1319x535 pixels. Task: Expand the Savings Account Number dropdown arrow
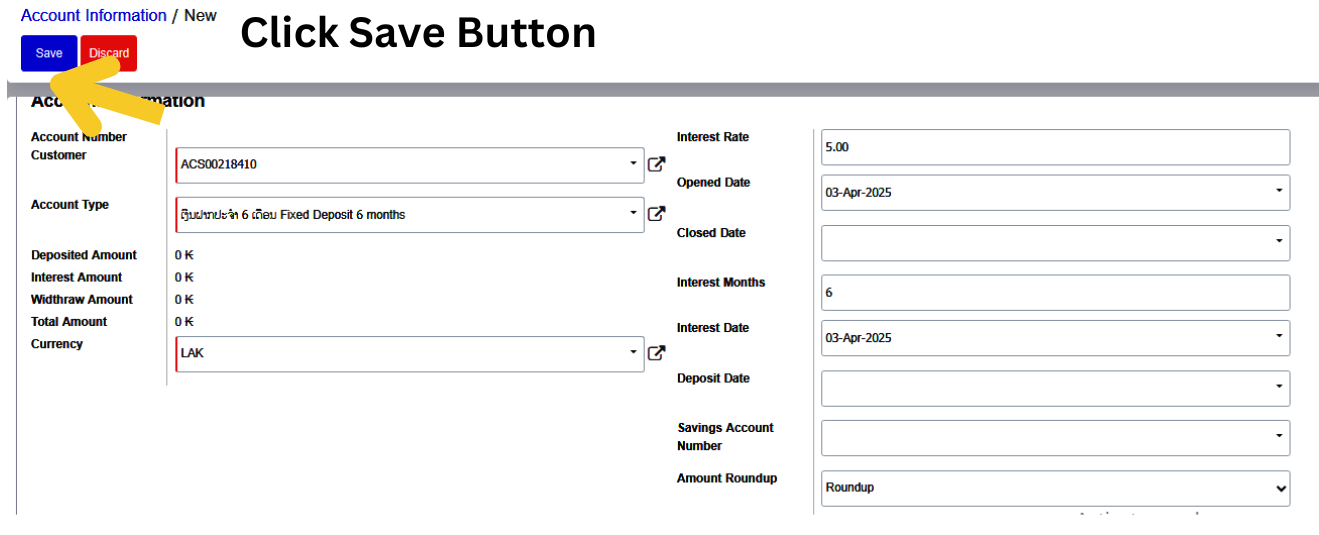(x=1279, y=436)
